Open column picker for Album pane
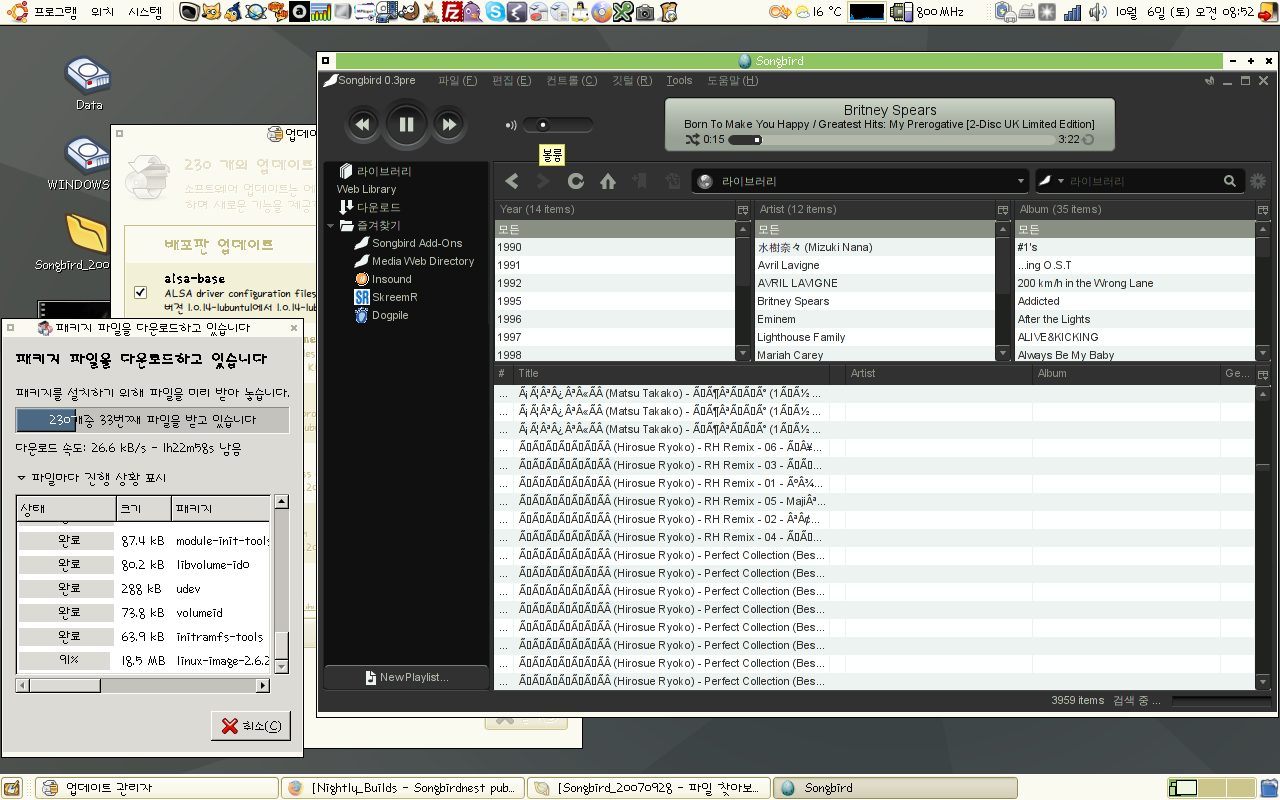 (x=1263, y=210)
